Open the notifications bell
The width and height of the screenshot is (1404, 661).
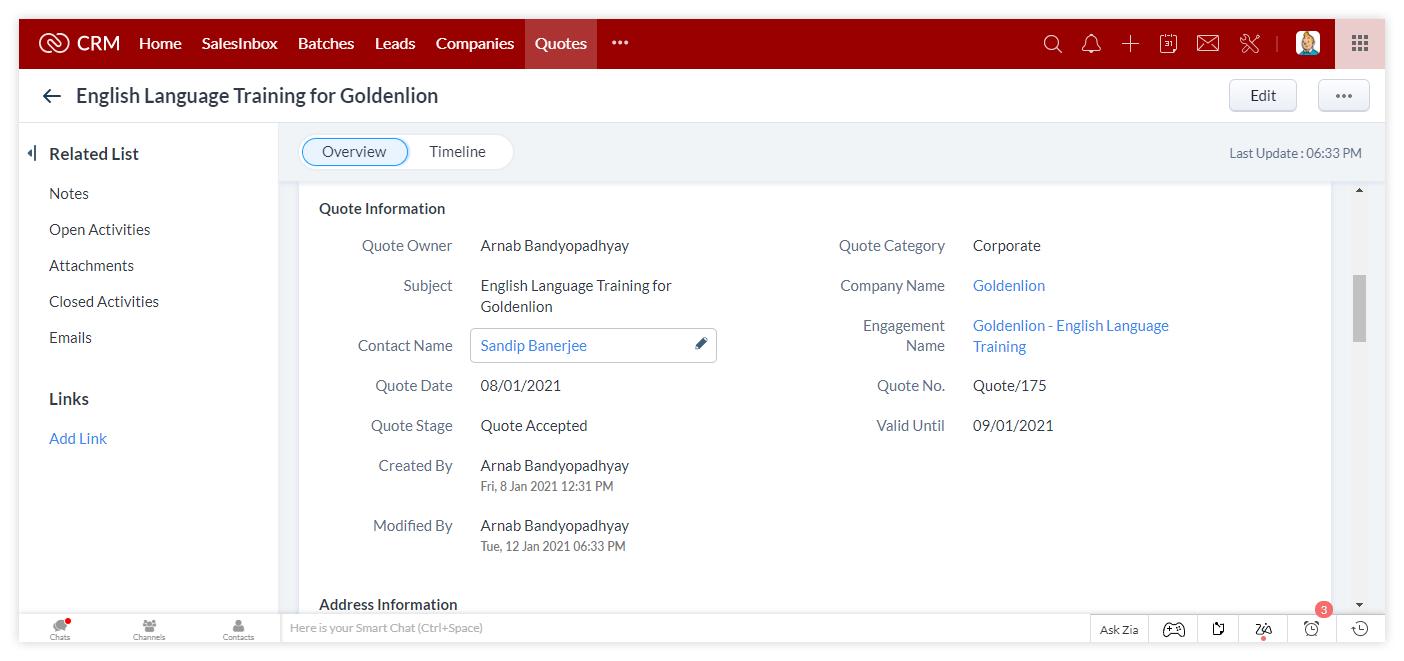[x=1091, y=44]
